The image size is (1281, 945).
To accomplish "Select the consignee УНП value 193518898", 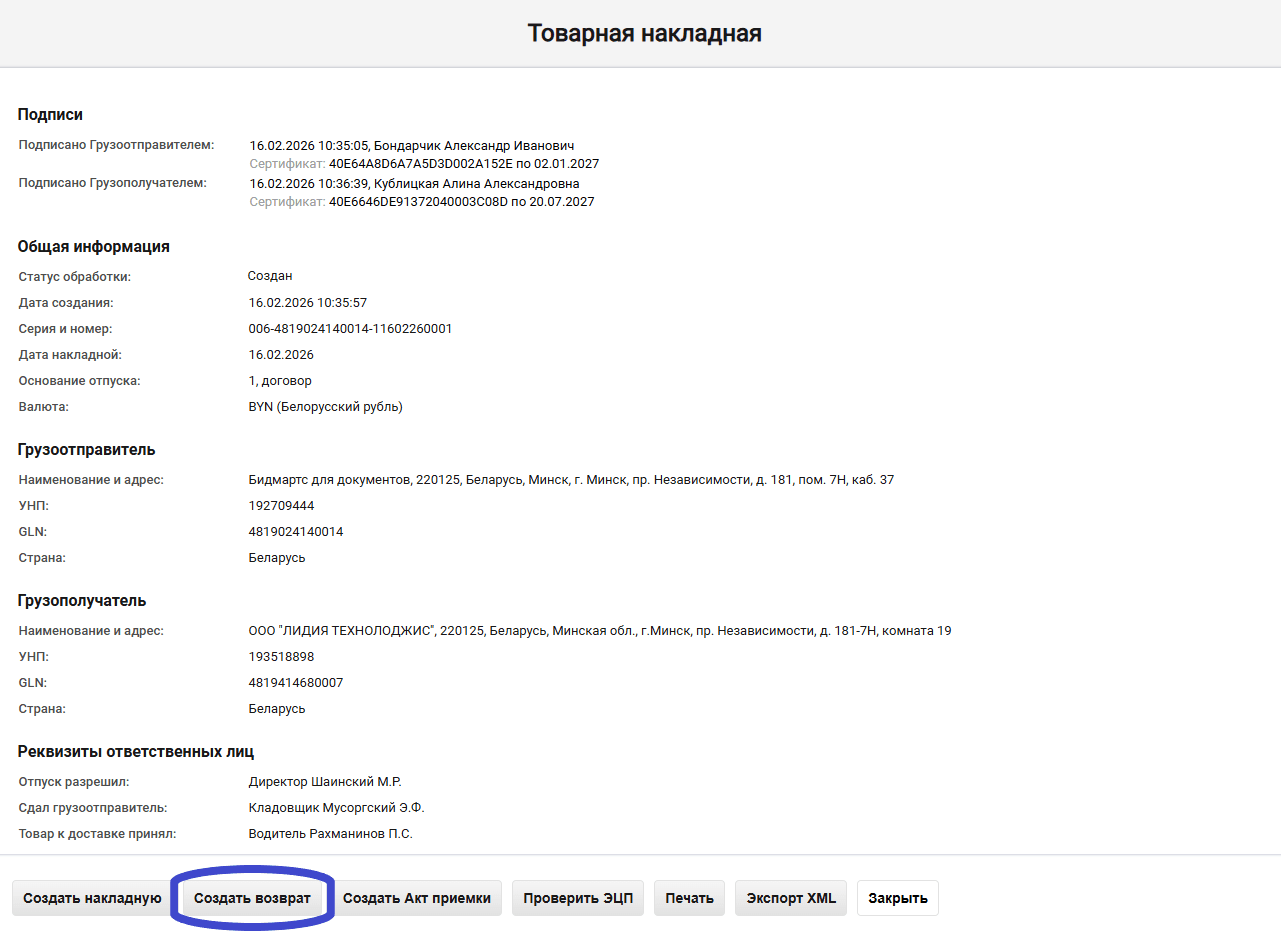I will (281, 657).
